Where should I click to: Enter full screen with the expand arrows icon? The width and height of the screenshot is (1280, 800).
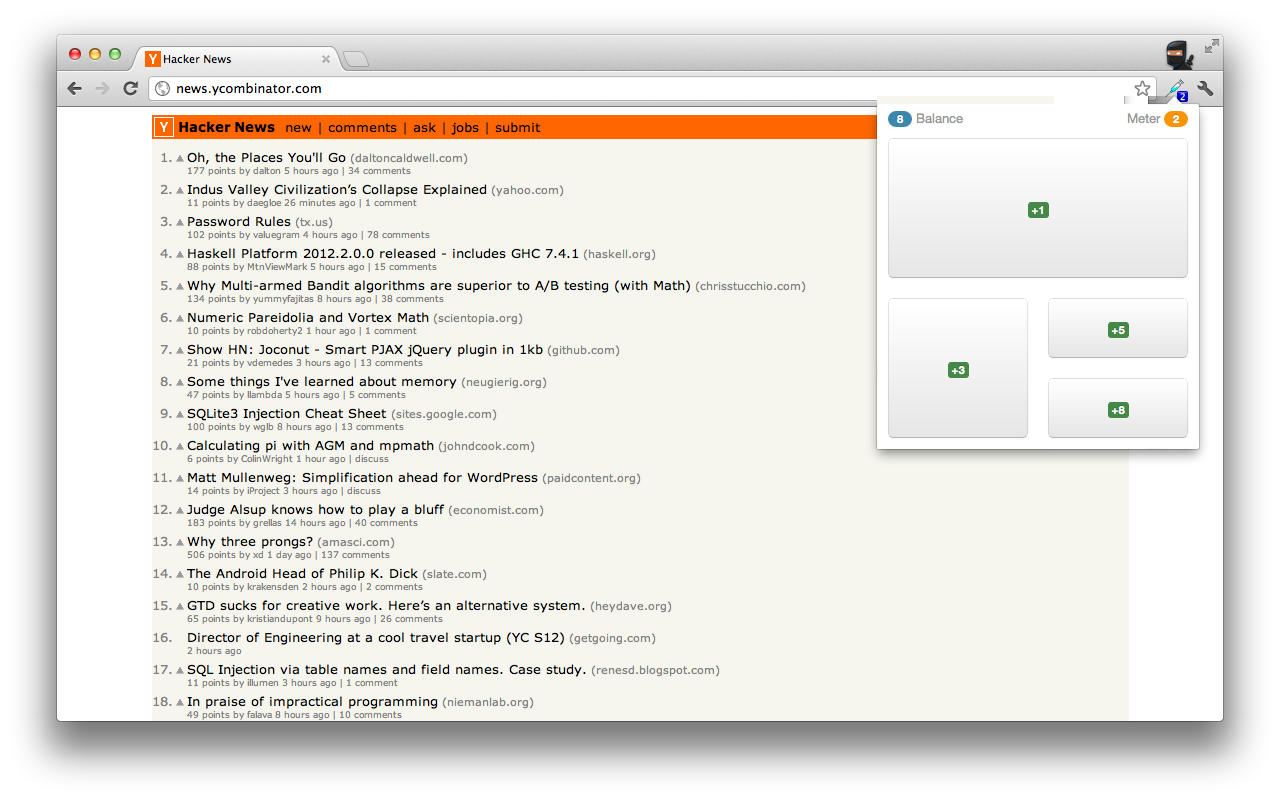tap(1211, 46)
